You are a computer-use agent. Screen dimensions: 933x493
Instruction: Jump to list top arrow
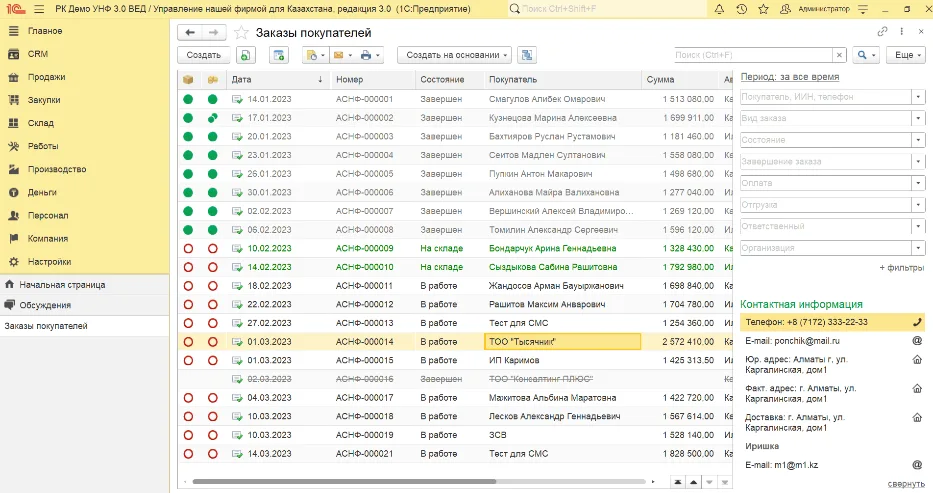(x=678, y=482)
